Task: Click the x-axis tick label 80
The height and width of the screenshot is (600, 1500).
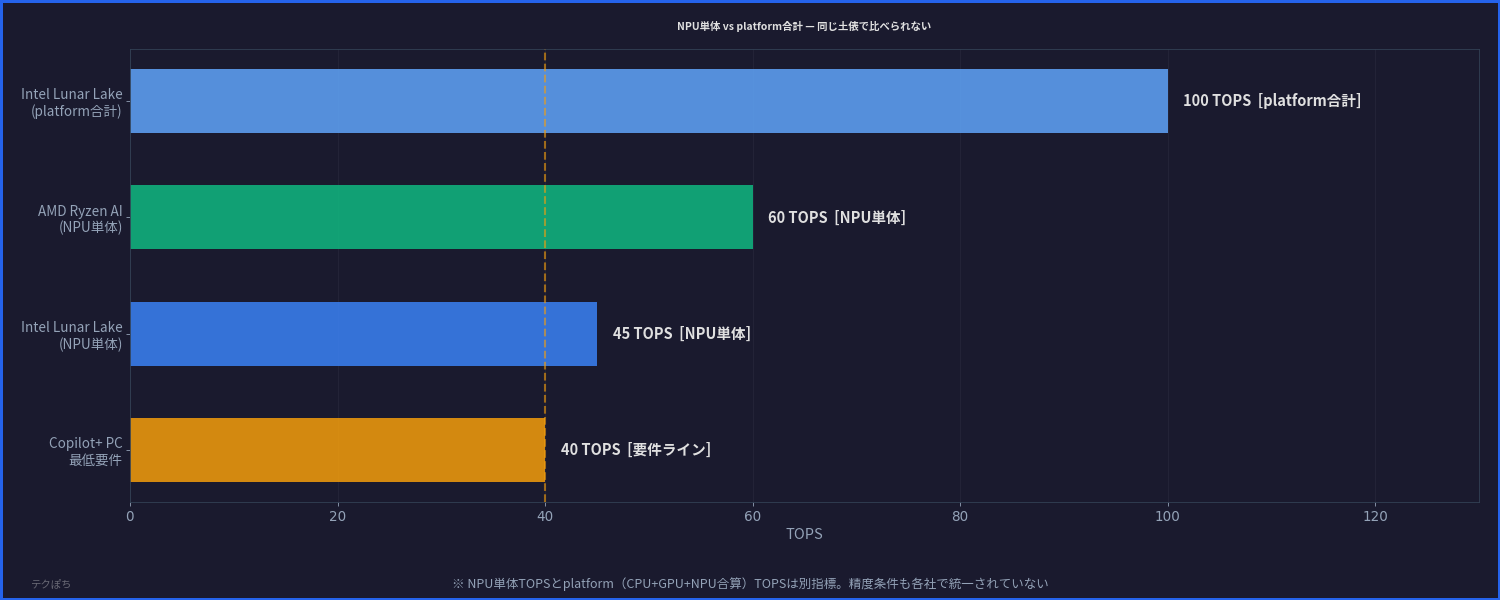Action: coord(960,516)
